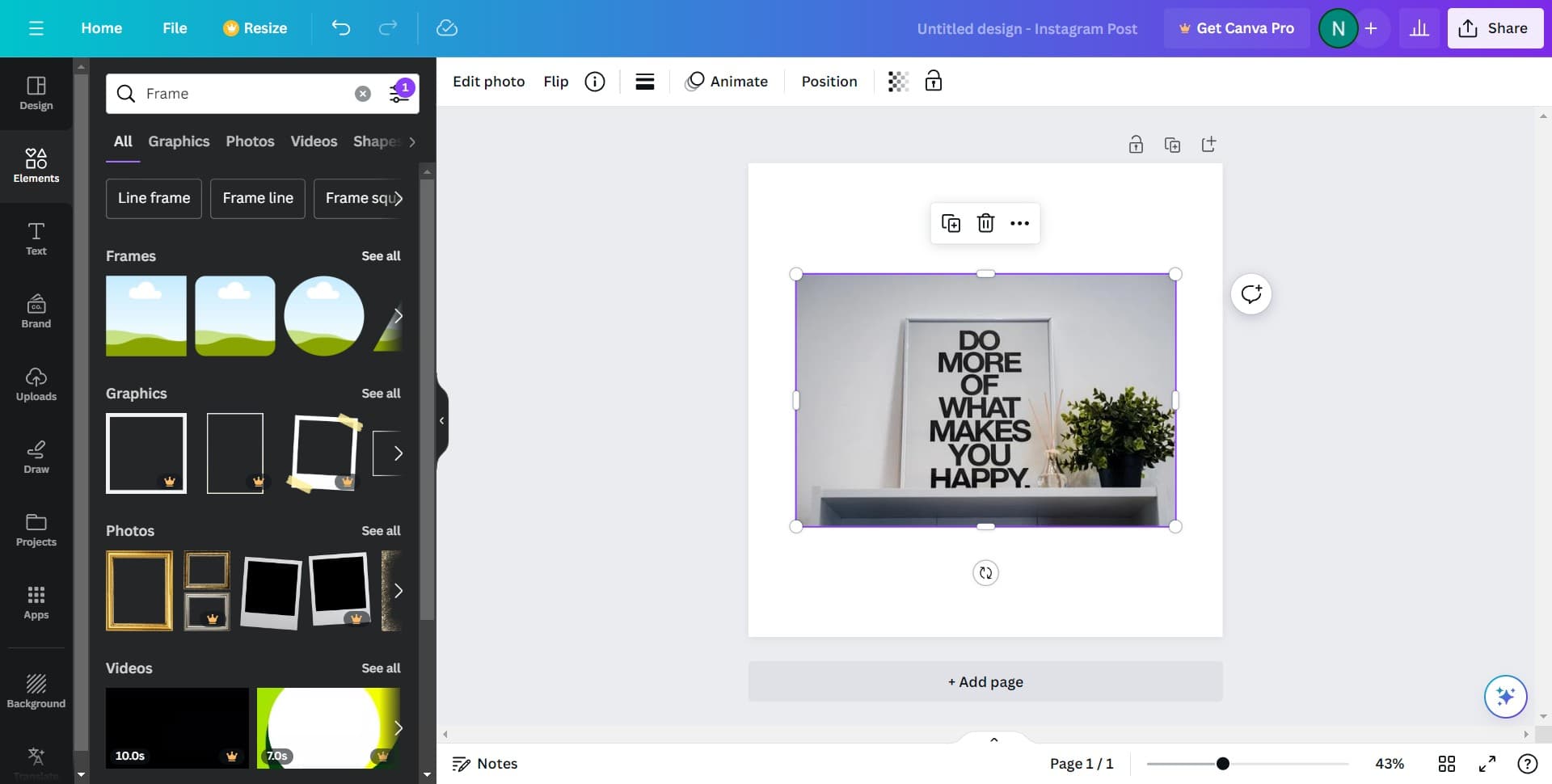The image size is (1552, 784).
Task: Collapse the side panel handle
Action: [x=441, y=420]
